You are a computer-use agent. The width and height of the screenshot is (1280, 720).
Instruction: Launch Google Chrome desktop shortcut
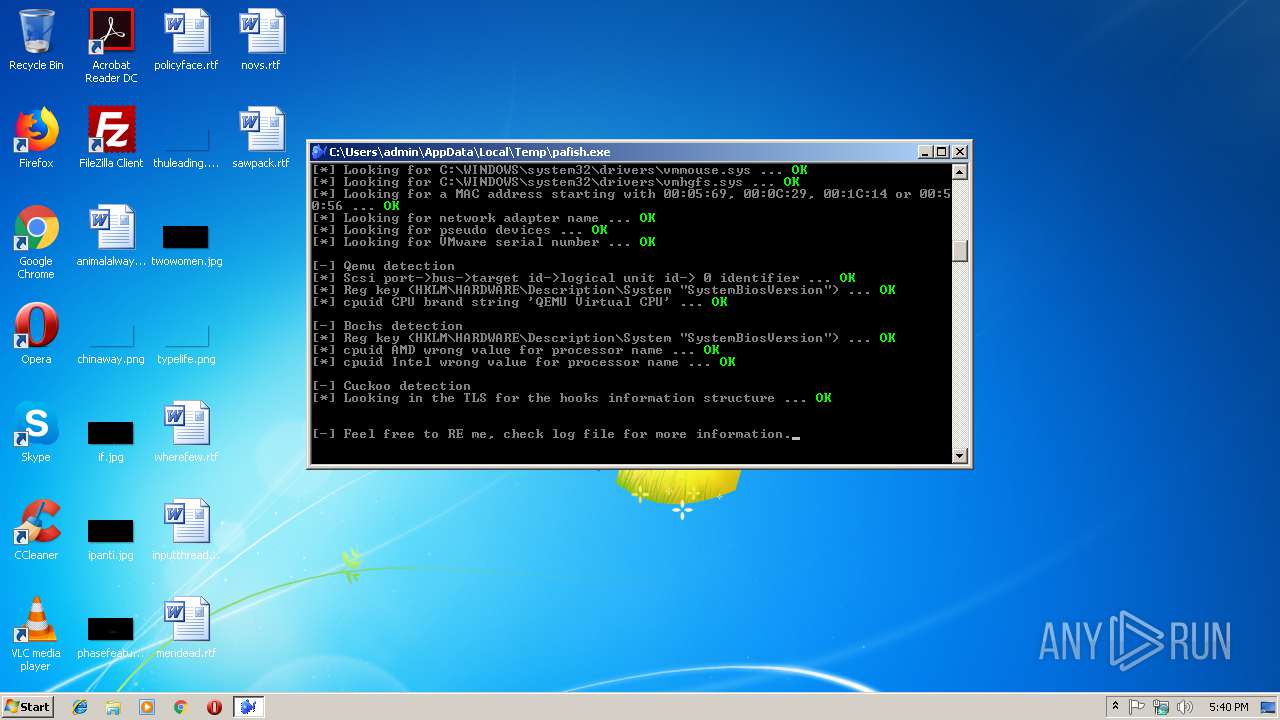(x=36, y=242)
